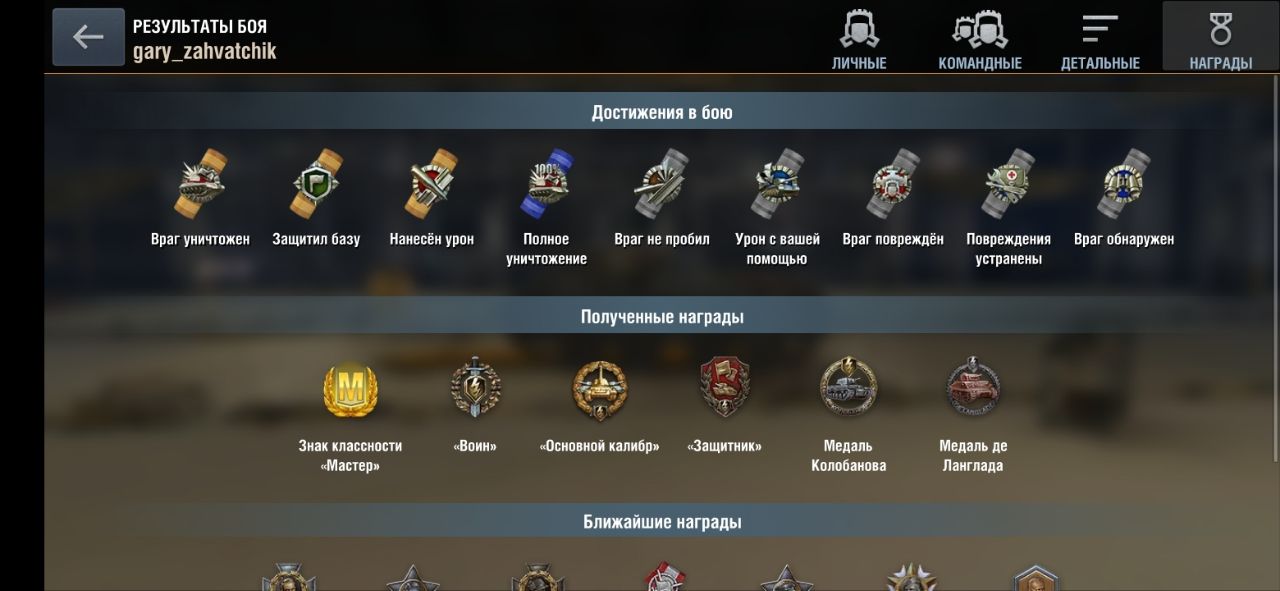View the «Воин» medal

click(475, 389)
